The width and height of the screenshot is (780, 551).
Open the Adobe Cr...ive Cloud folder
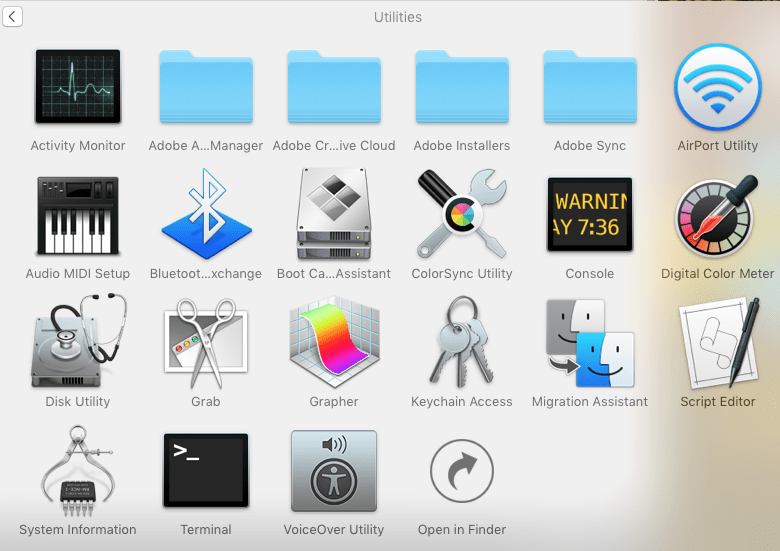click(334, 87)
